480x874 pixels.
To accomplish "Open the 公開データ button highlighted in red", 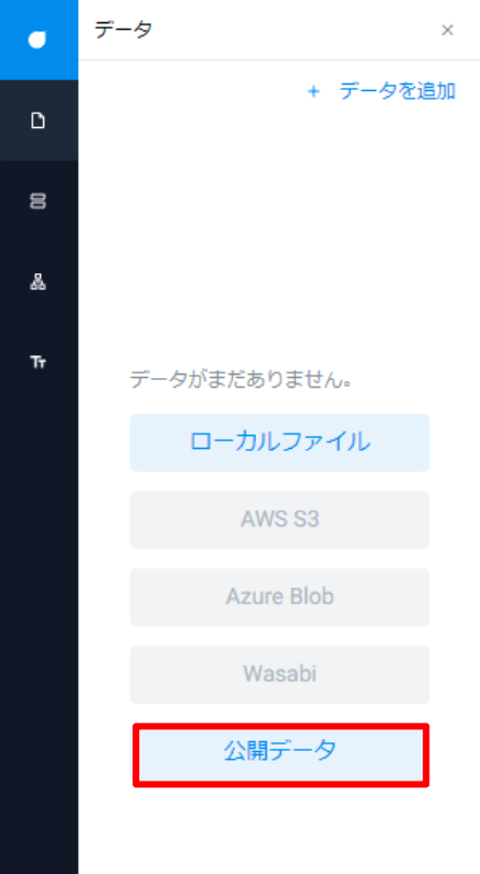I will (x=281, y=755).
